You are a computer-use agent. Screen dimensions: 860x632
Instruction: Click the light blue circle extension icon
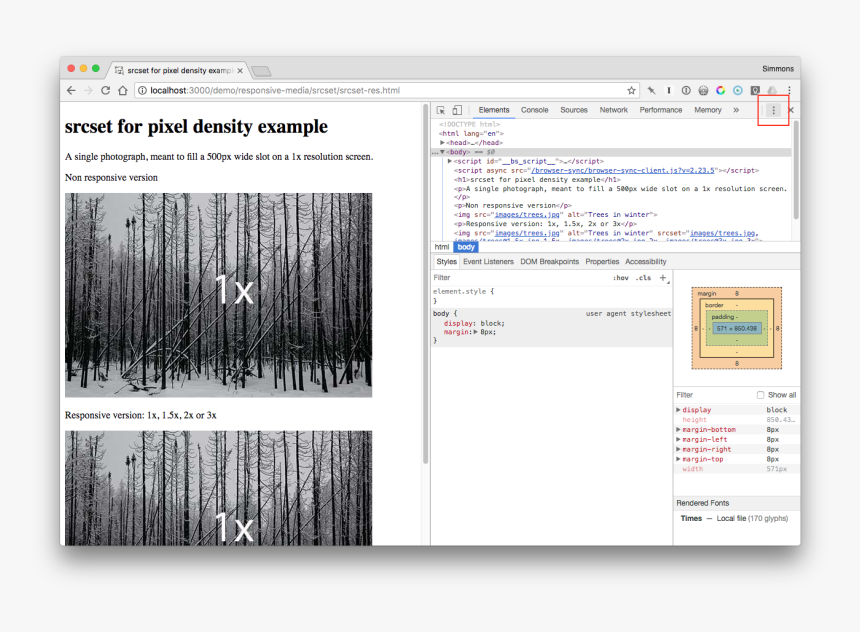(738, 91)
